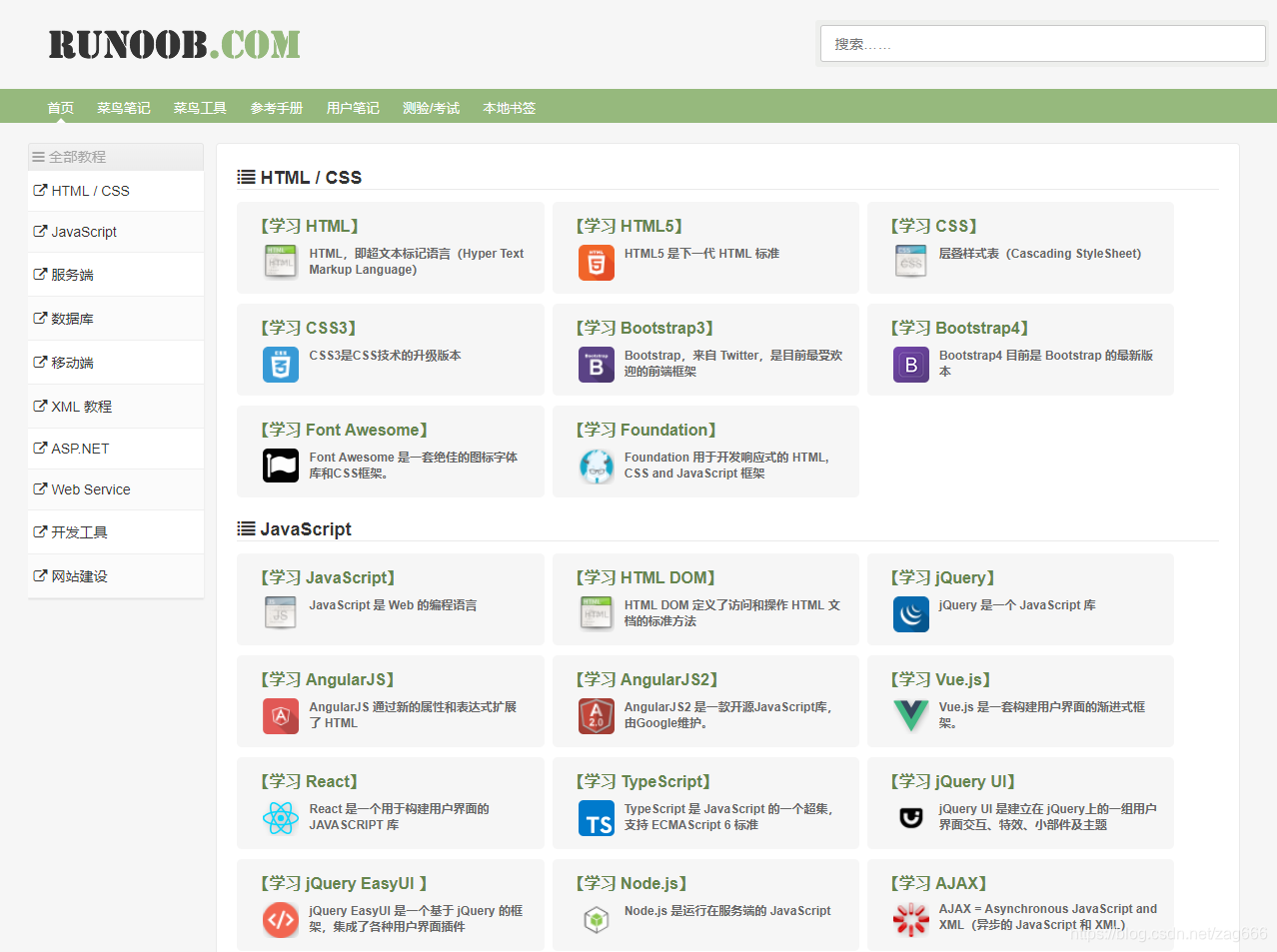The height and width of the screenshot is (952, 1277).
Task: Open the 【学习 HTML】 card title
Action: (310, 226)
